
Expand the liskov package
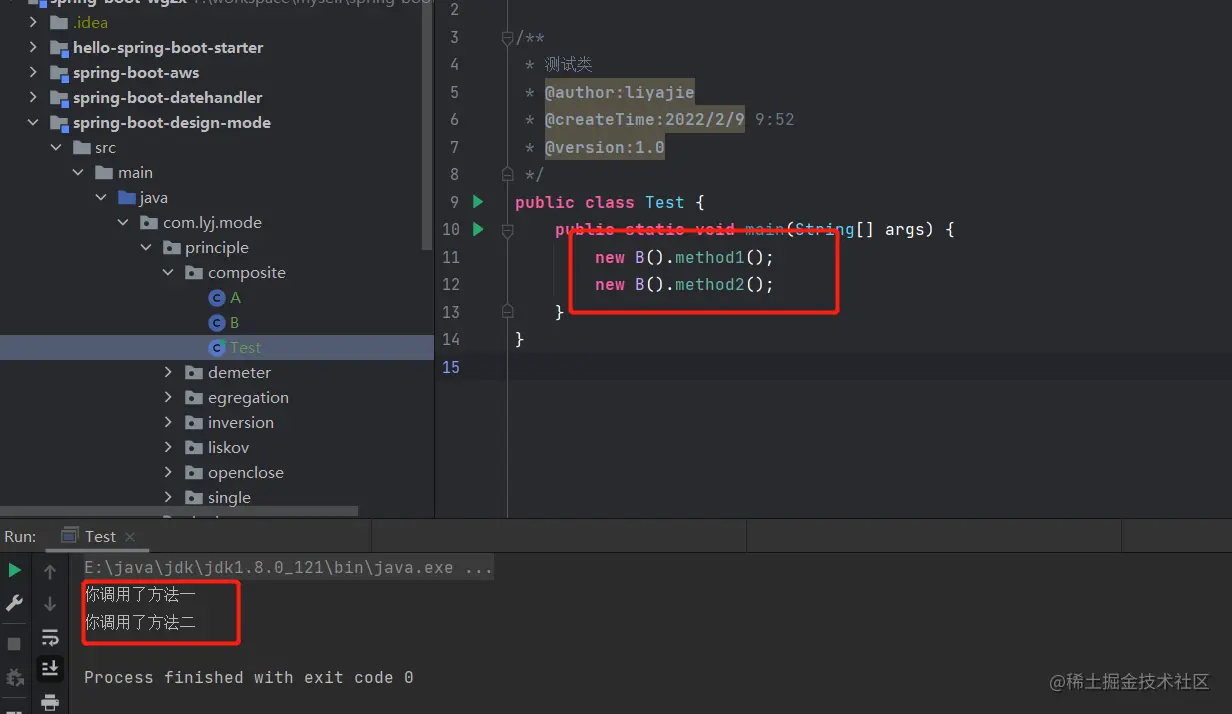click(x=169, y=448)
